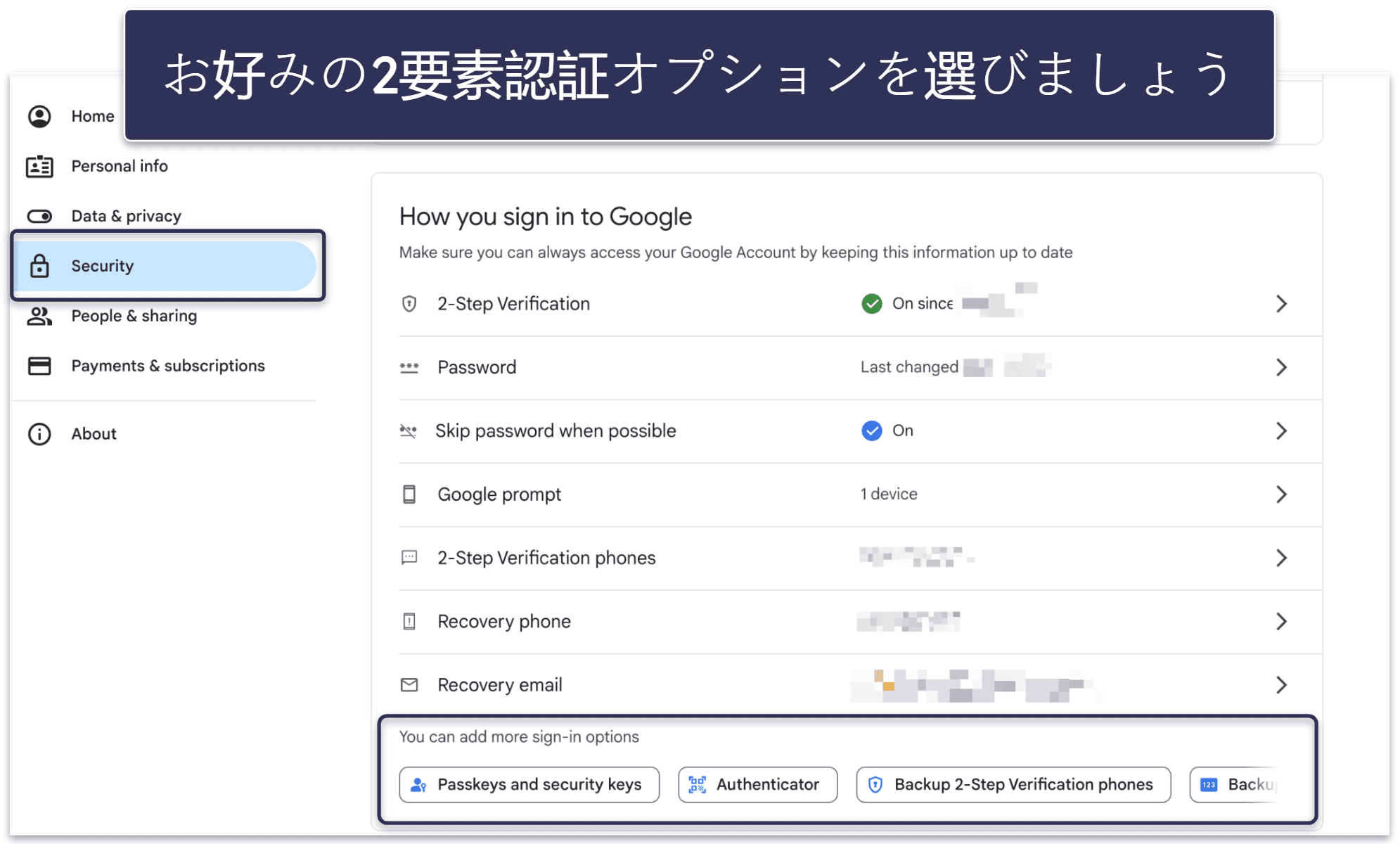
Task: Open Payments & subscriptions page
Action: tap(168, 366)
